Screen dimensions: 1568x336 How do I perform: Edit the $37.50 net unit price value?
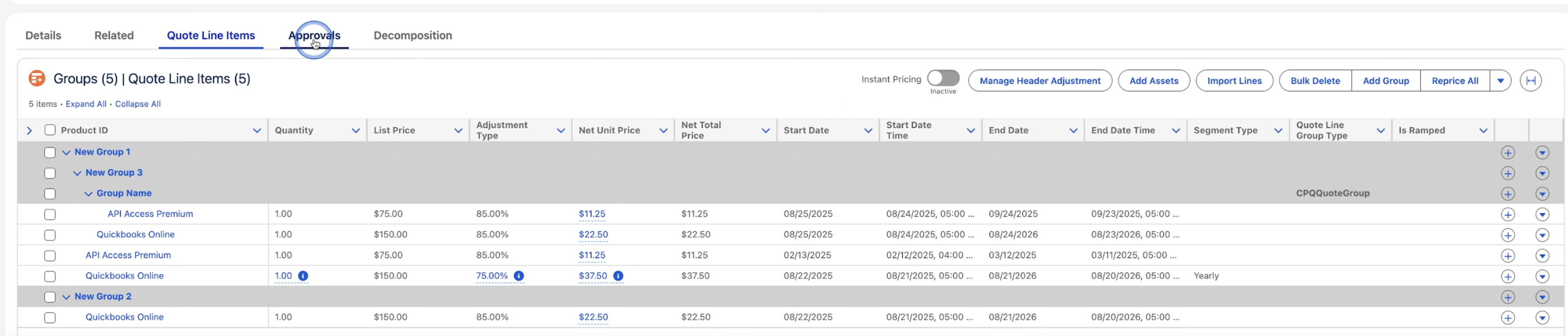[x=593, y=276]
